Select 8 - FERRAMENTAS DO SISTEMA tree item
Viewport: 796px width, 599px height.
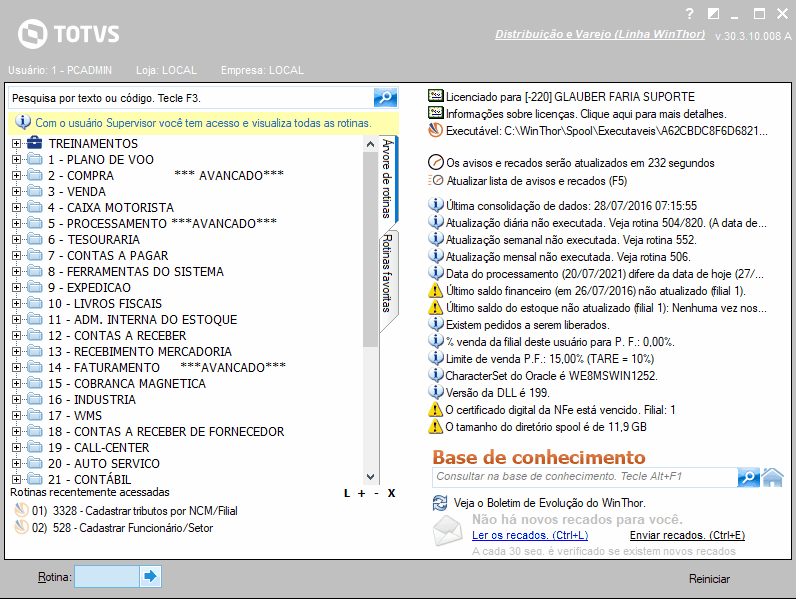tap(136, 272)
